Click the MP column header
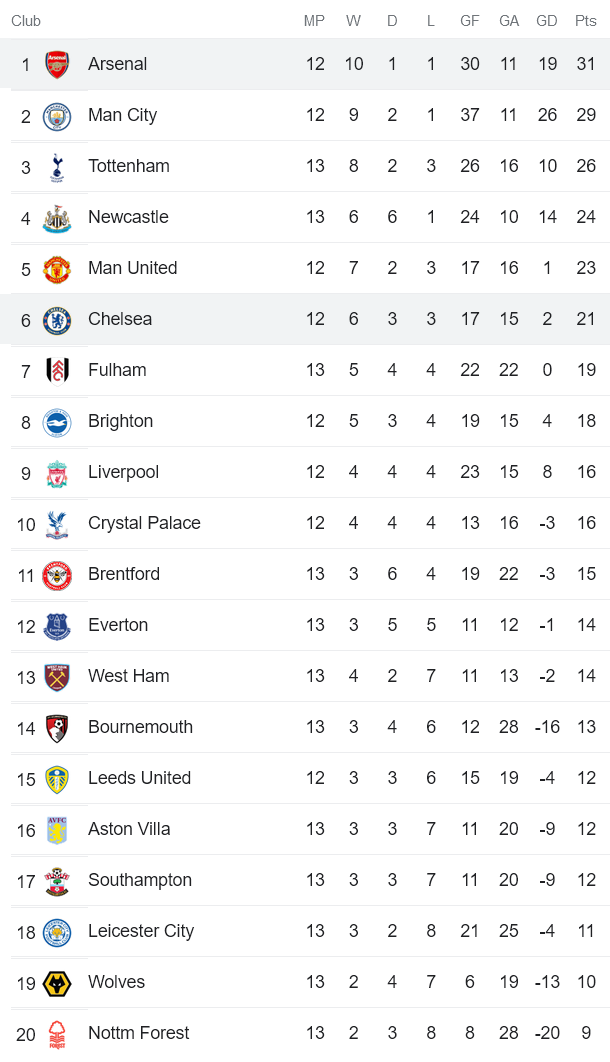Screen dimensions: 610x1062 (315, 21)
